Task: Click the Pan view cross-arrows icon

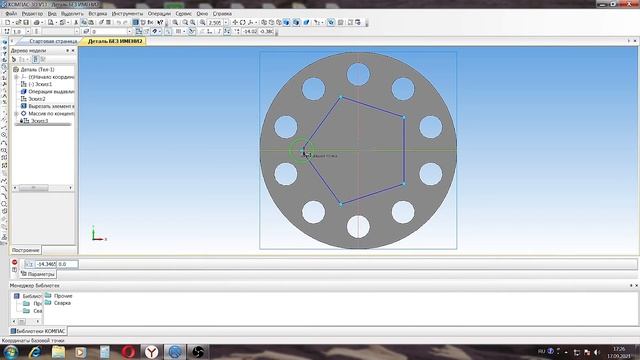Action: [235, 22]
